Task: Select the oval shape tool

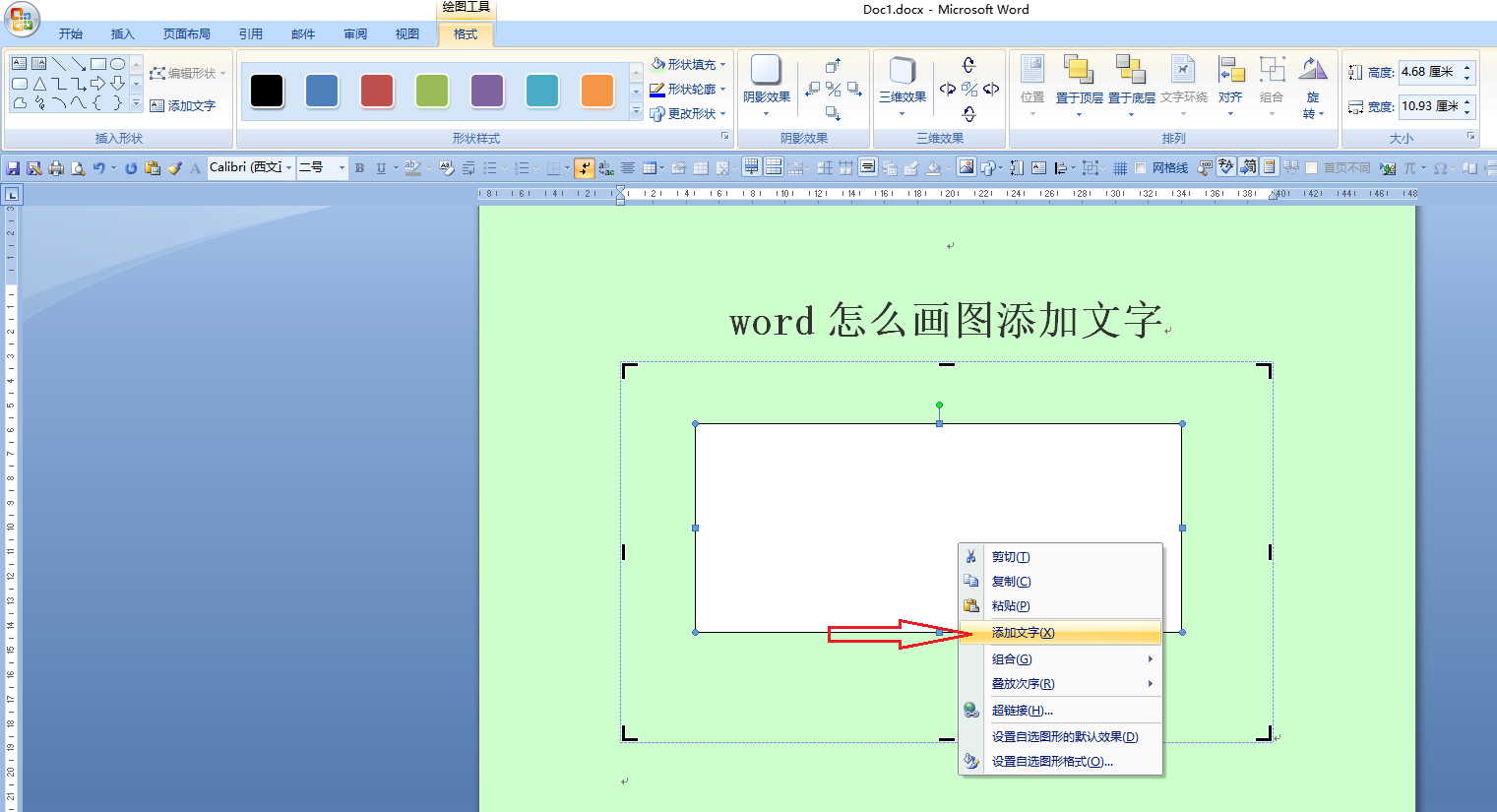Action: point(117,64)
